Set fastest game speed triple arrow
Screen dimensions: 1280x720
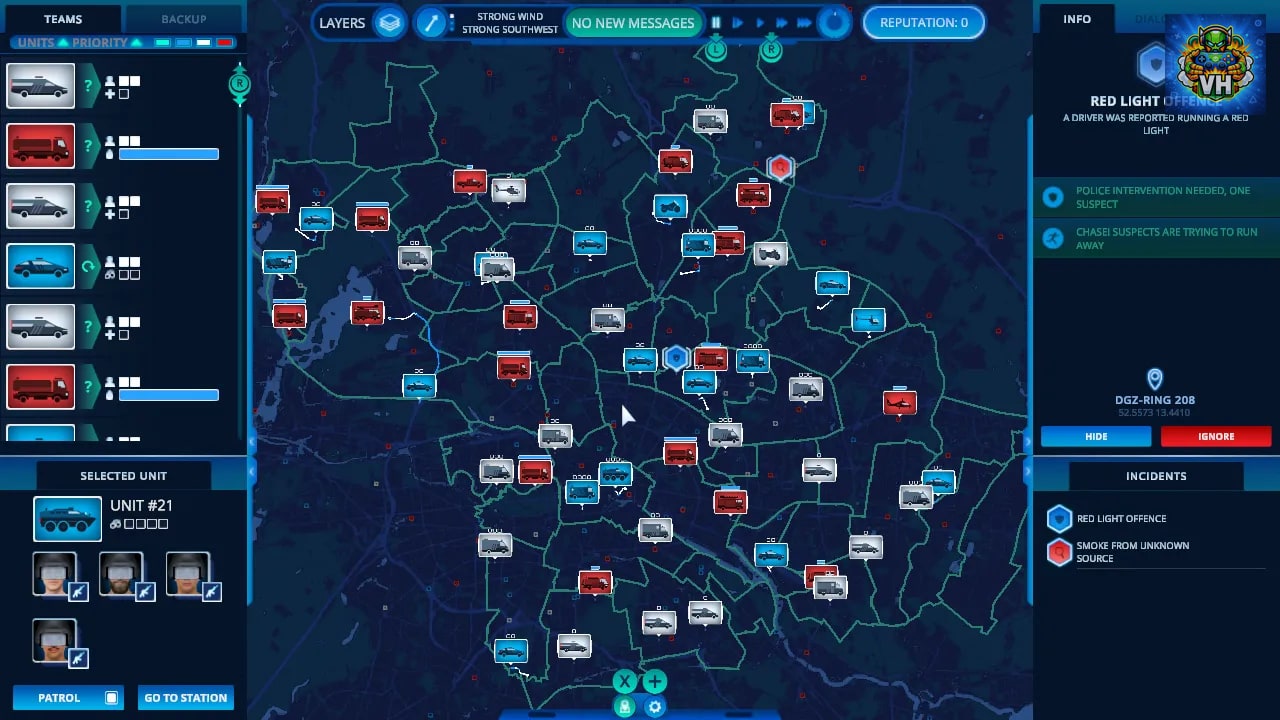pos(804,23)
